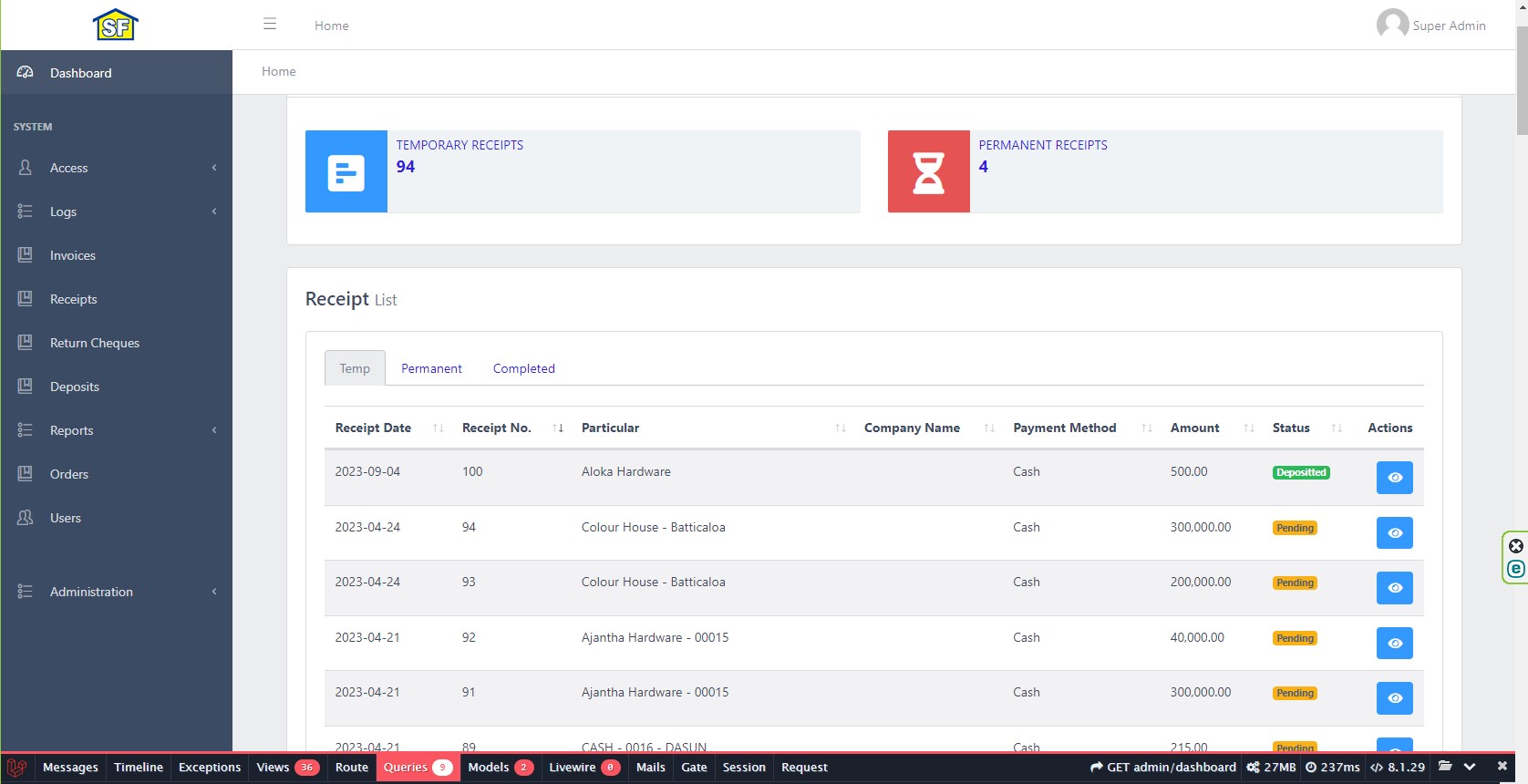The width and height of the screenshot is (1528, 784).
Task: Open the Super Admin user avatar
Action: tap(1392, 25)
